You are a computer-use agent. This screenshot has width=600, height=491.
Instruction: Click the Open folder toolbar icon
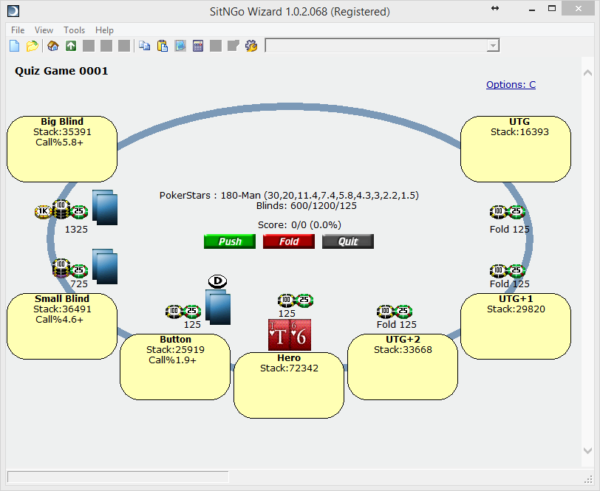coord(32,46)
